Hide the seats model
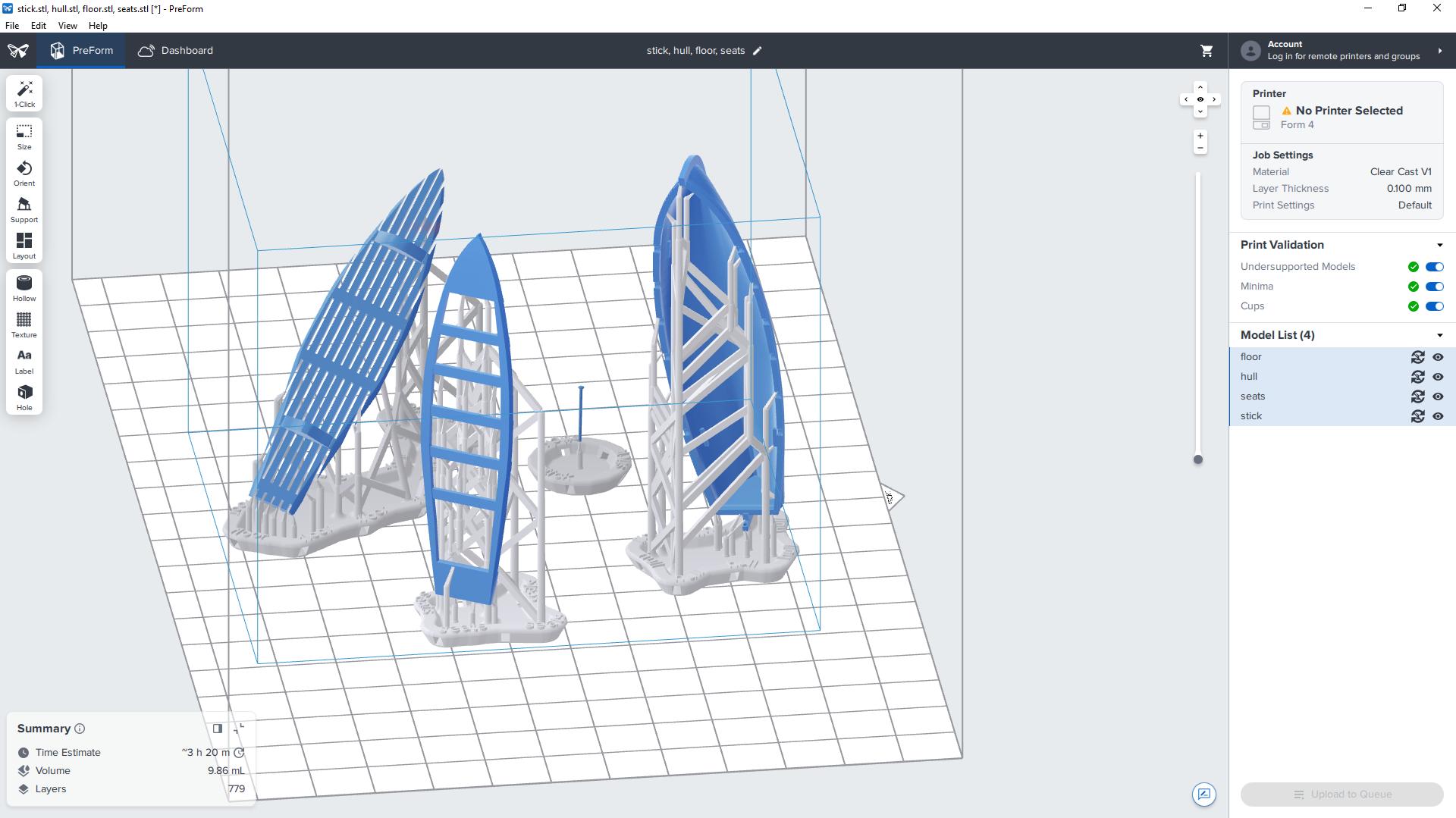Screen dimensions: 1456x818 (x=1438, y=396)
